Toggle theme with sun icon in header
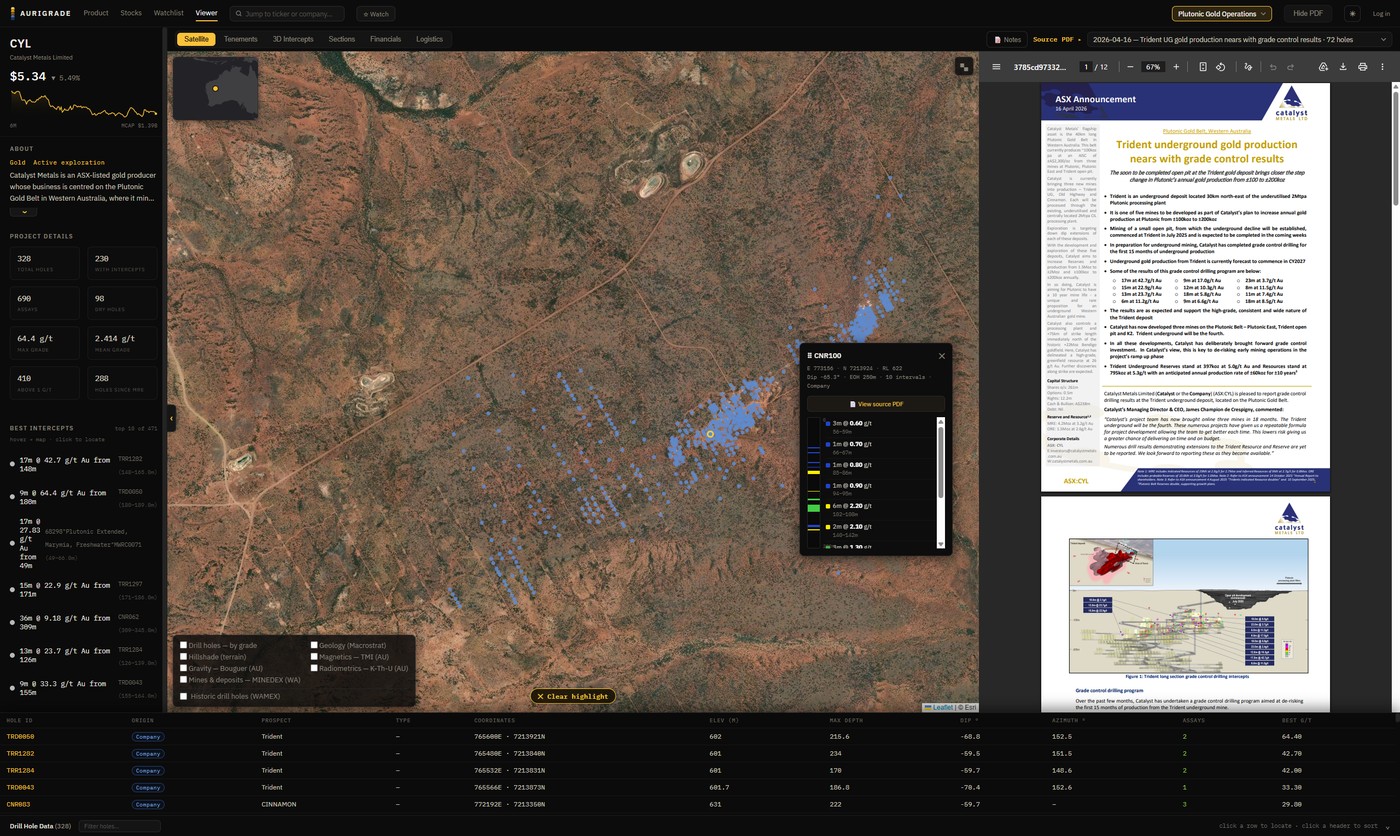1400x836 pixels. point(1352,14)
